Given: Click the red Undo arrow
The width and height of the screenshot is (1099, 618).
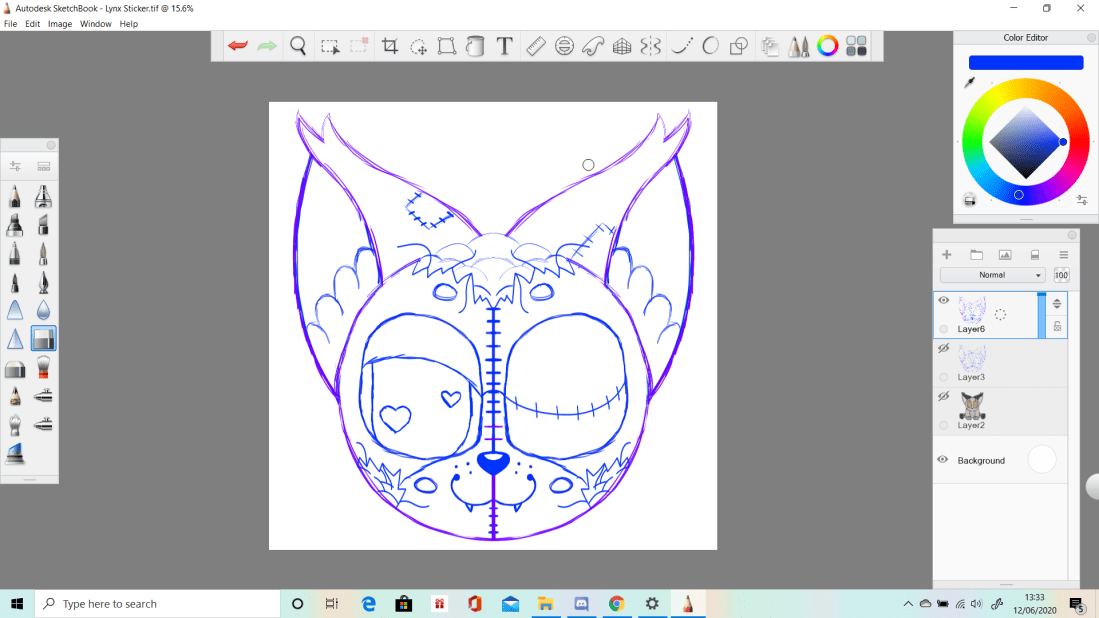Looking at the screenshot, I should [238, 46].
